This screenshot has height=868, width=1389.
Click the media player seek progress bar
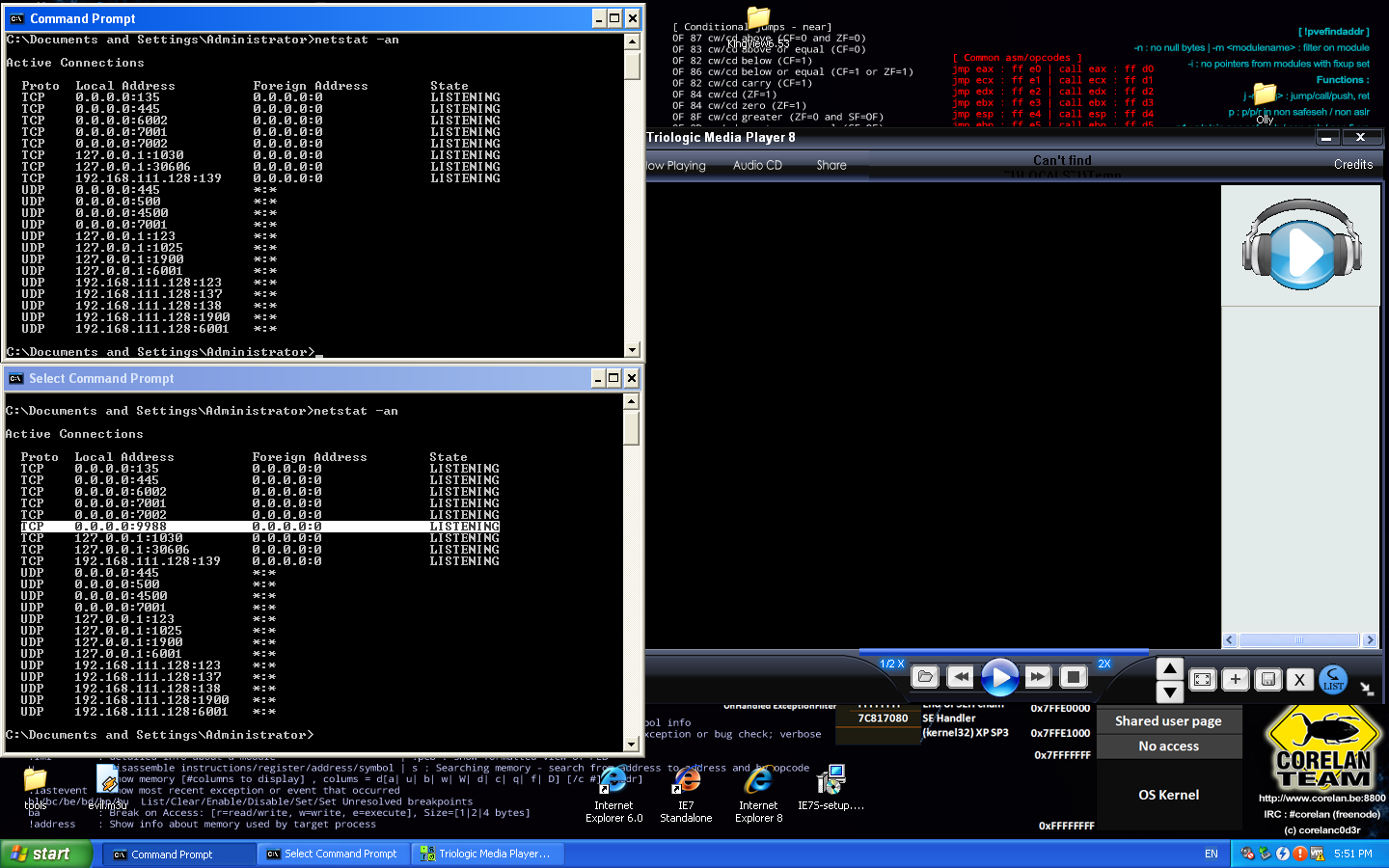coord(1003,651)
